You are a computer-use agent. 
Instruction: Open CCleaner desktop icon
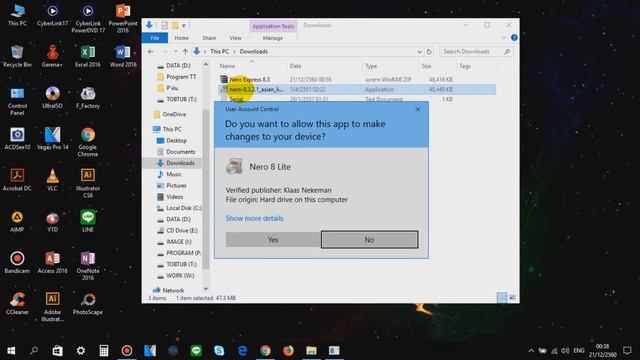point(17,303)
